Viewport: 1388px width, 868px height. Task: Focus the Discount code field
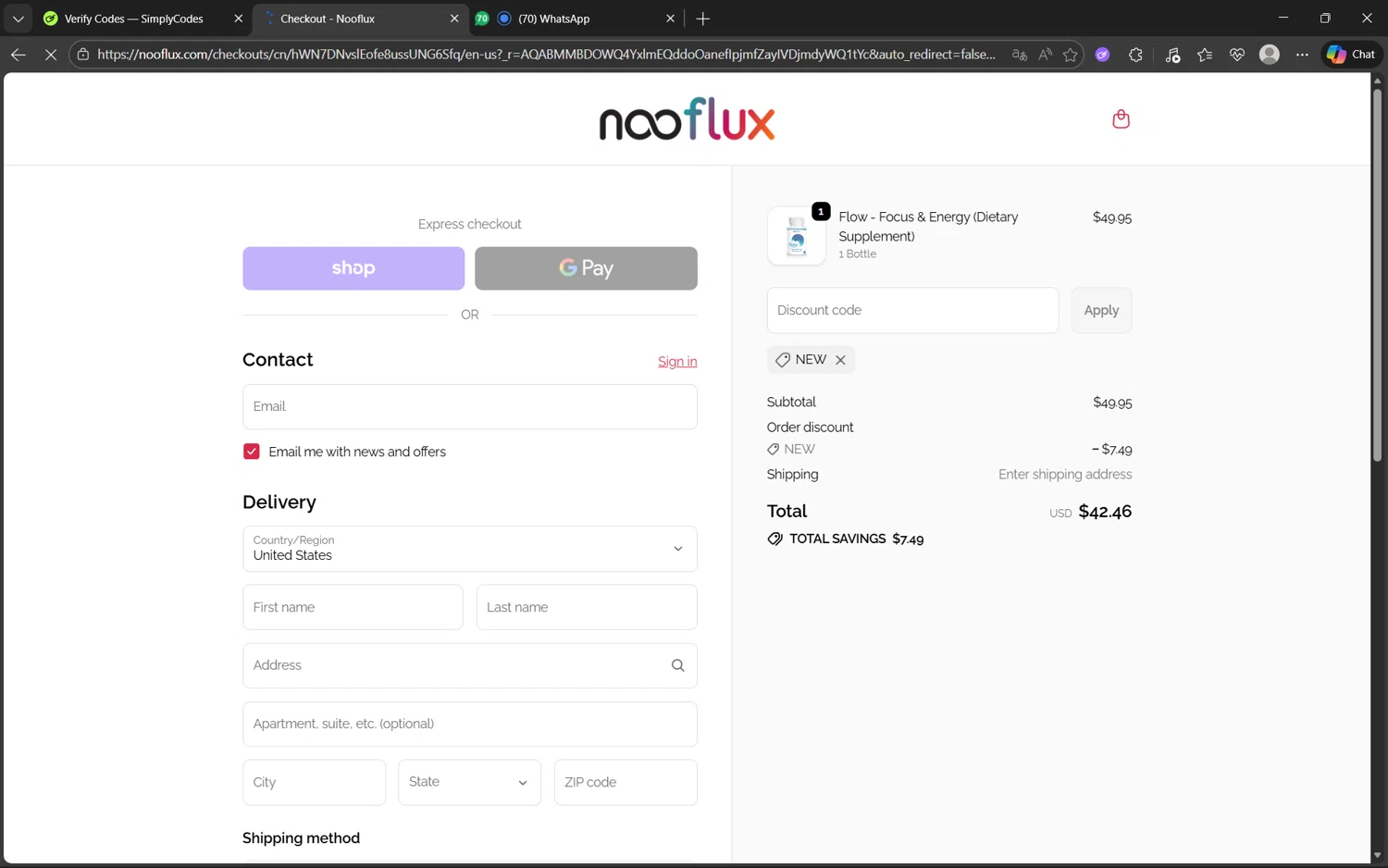tap(912, 310)
